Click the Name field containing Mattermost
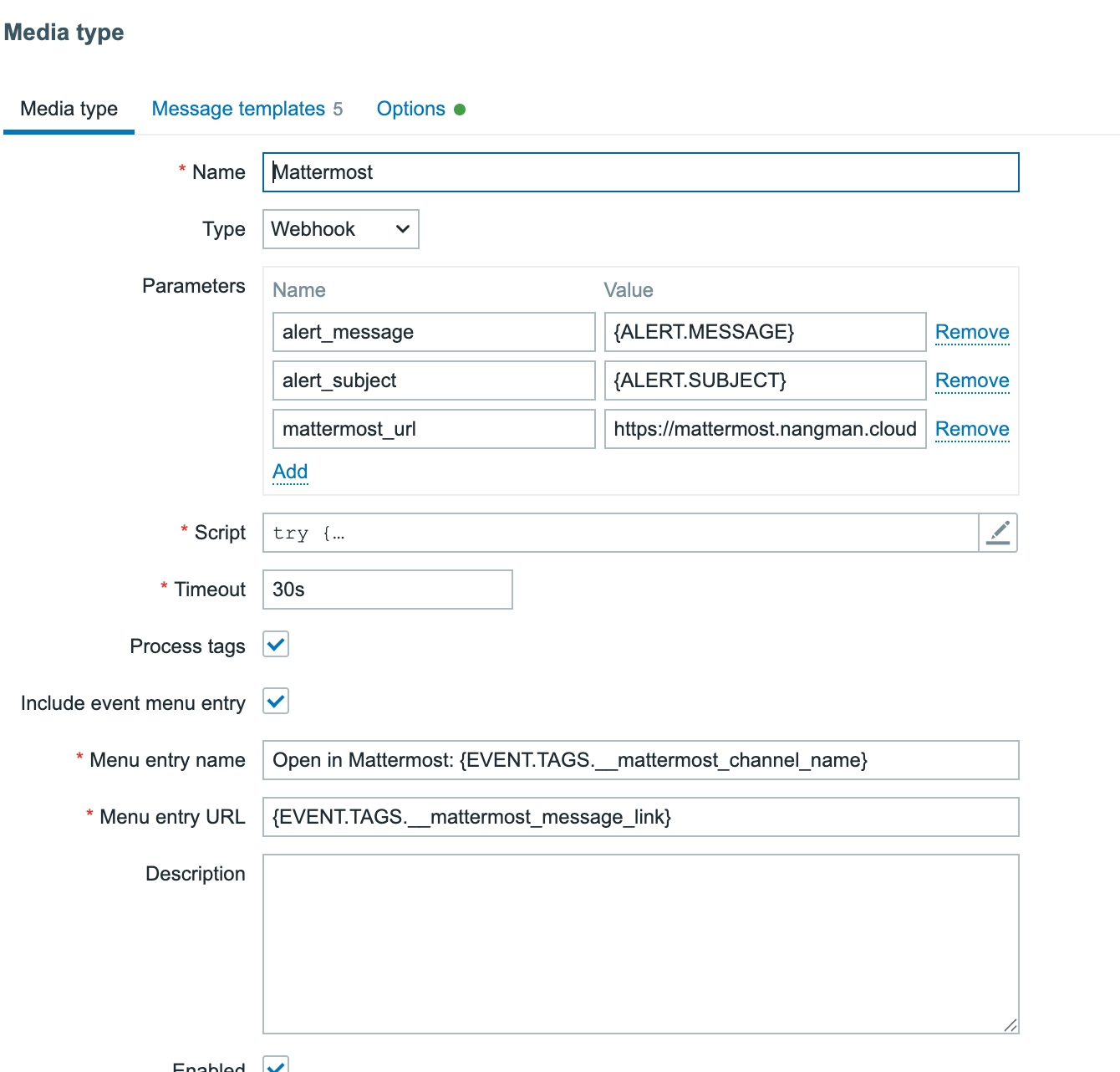 tap(641, 172)
